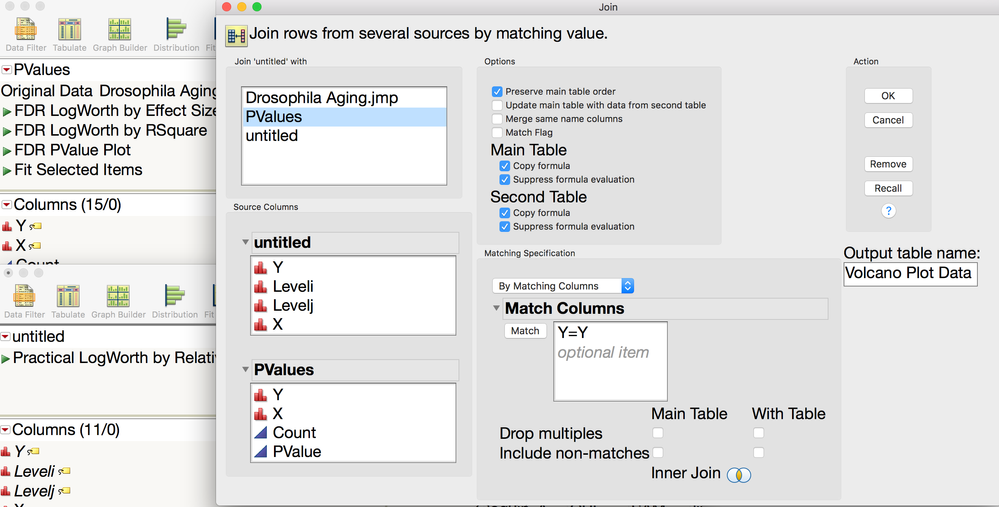This screenshot has width=999, height=507.
Task: Select Levelj column in untitled source list
Action: point(354,305)
